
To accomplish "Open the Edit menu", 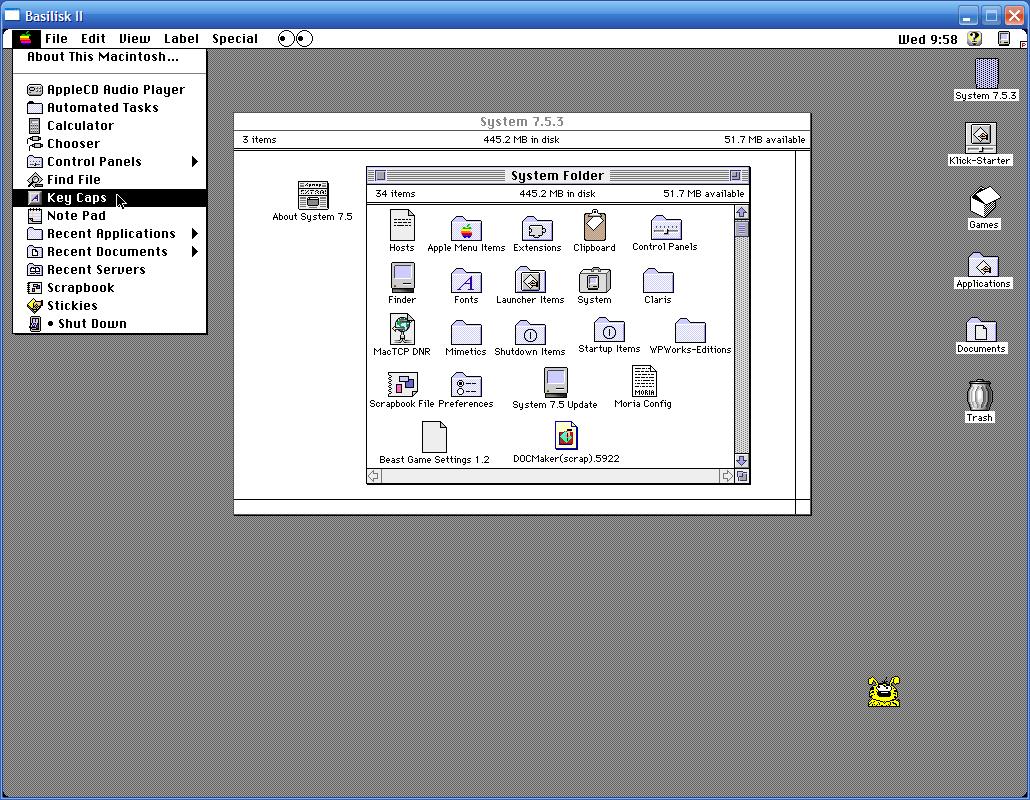I will (93, 39).
